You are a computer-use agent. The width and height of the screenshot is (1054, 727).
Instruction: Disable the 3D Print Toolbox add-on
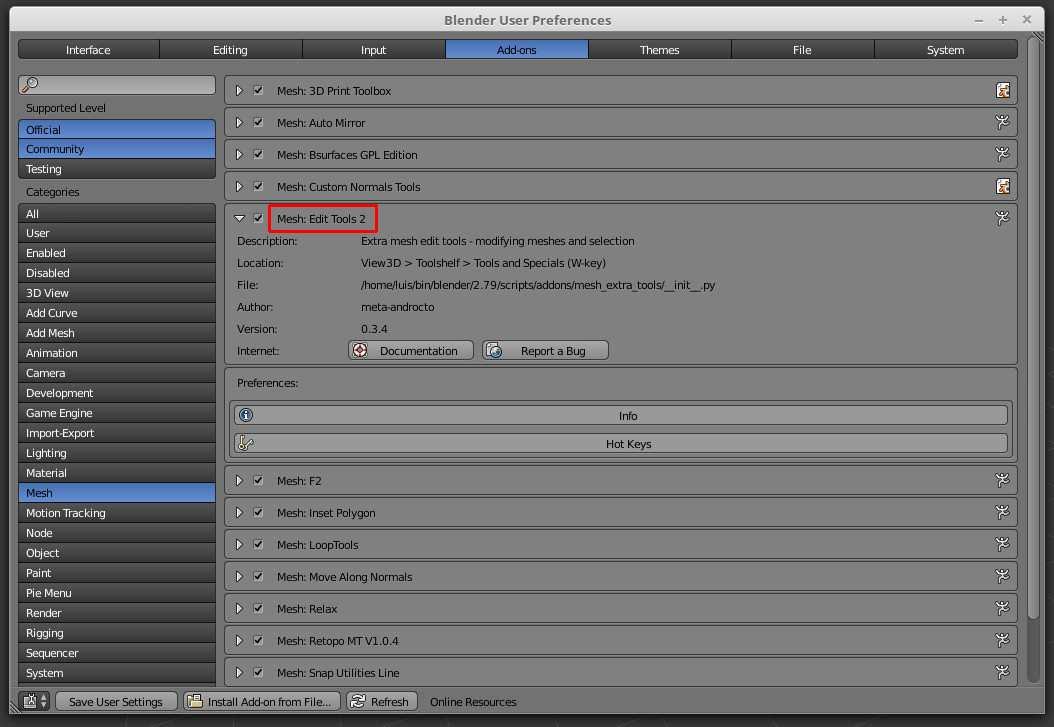pos(258,90)
